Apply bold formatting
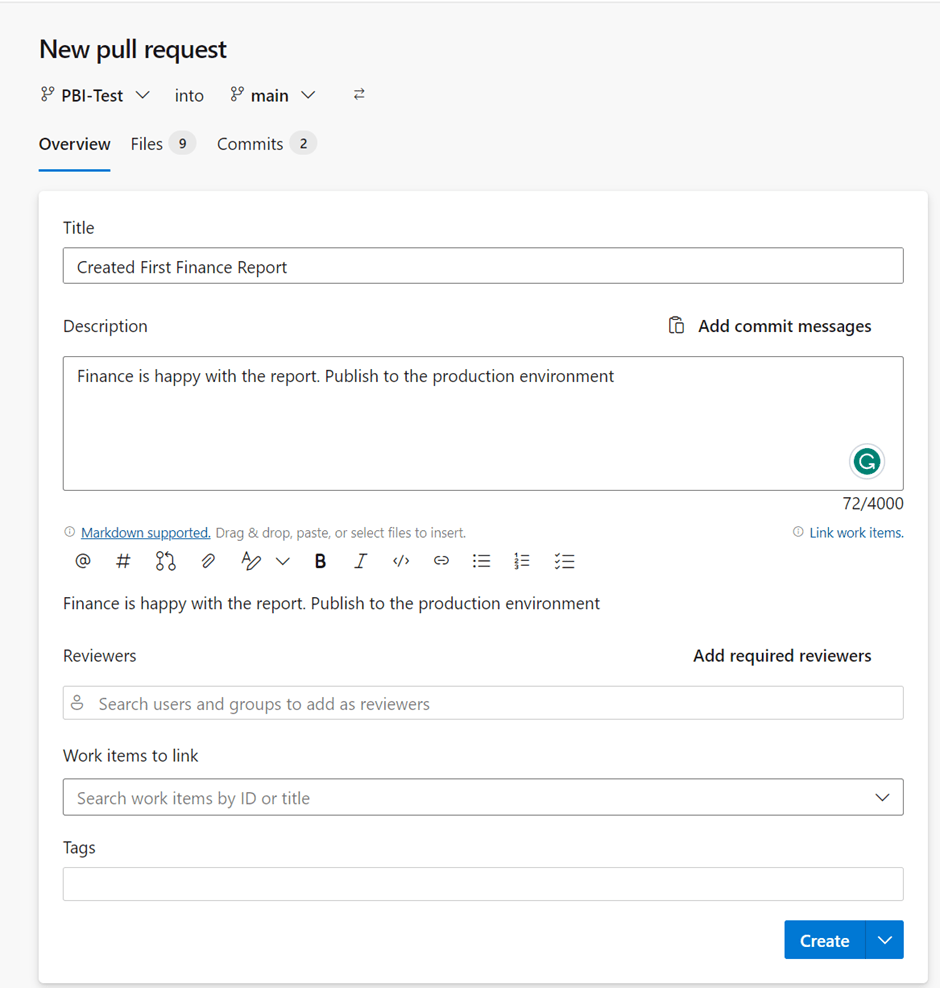This screenshot has width=940, height=988. [320, 561]
